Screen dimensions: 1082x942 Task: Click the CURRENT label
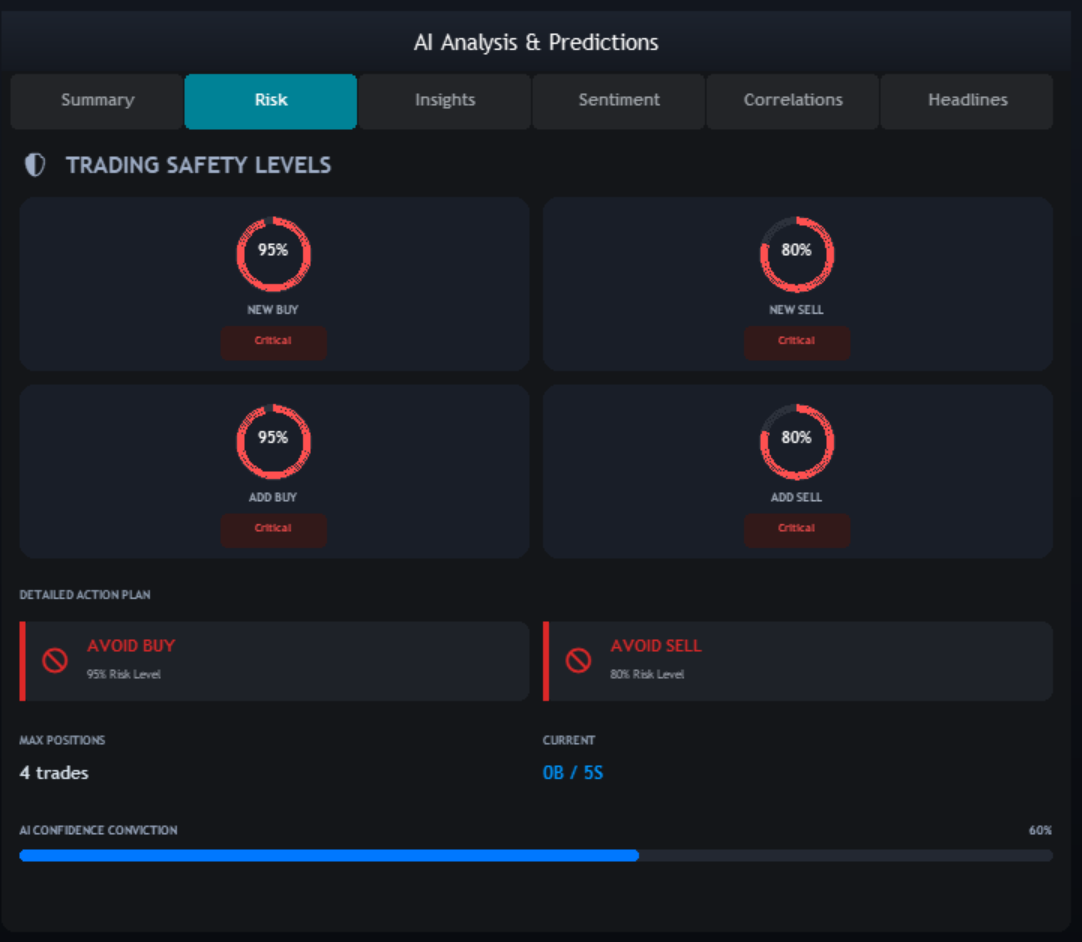click(x=569, y=740)
